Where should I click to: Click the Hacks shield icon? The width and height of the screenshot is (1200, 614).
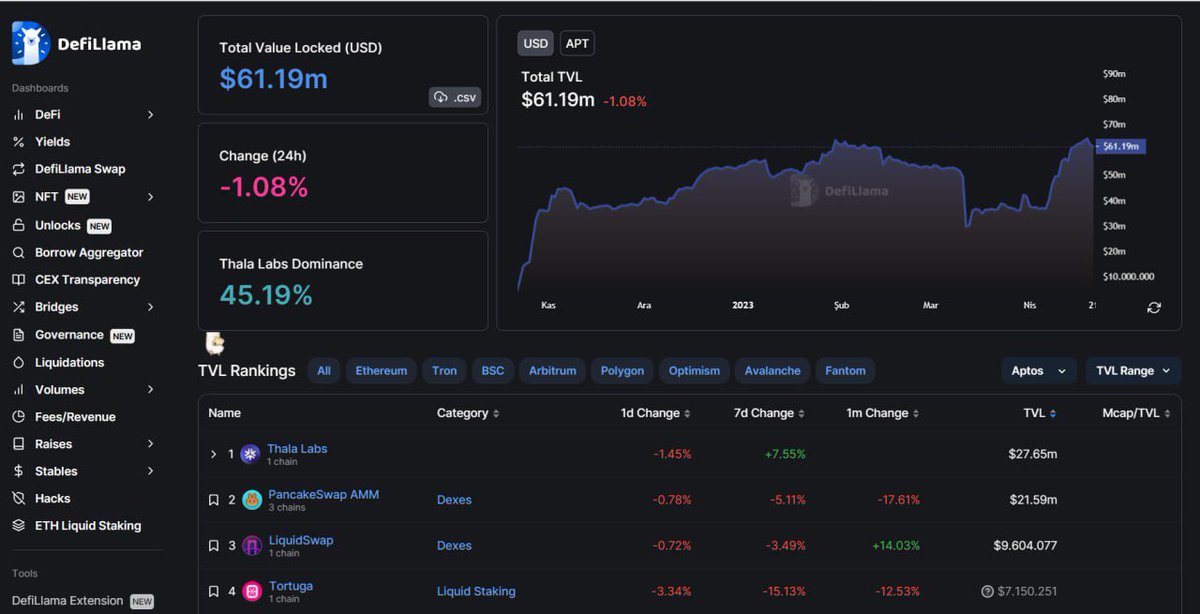pos(18,498)
